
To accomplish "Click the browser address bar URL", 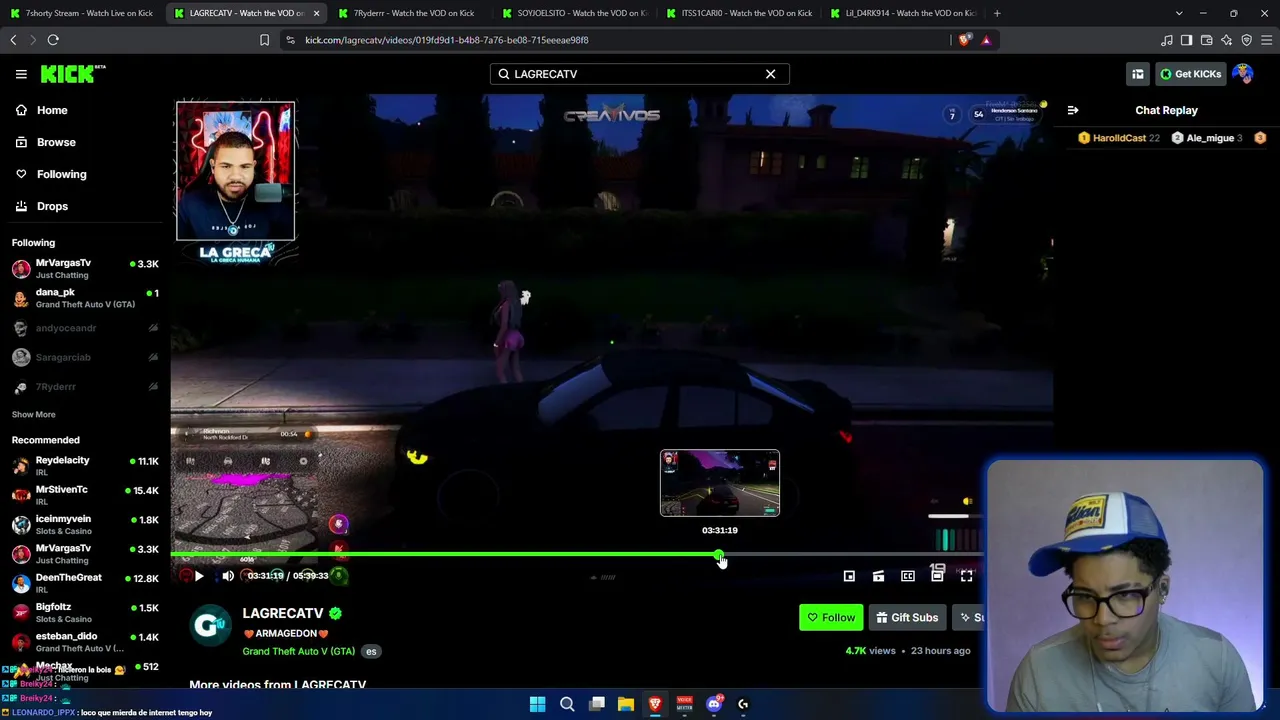I will [447, 40].
